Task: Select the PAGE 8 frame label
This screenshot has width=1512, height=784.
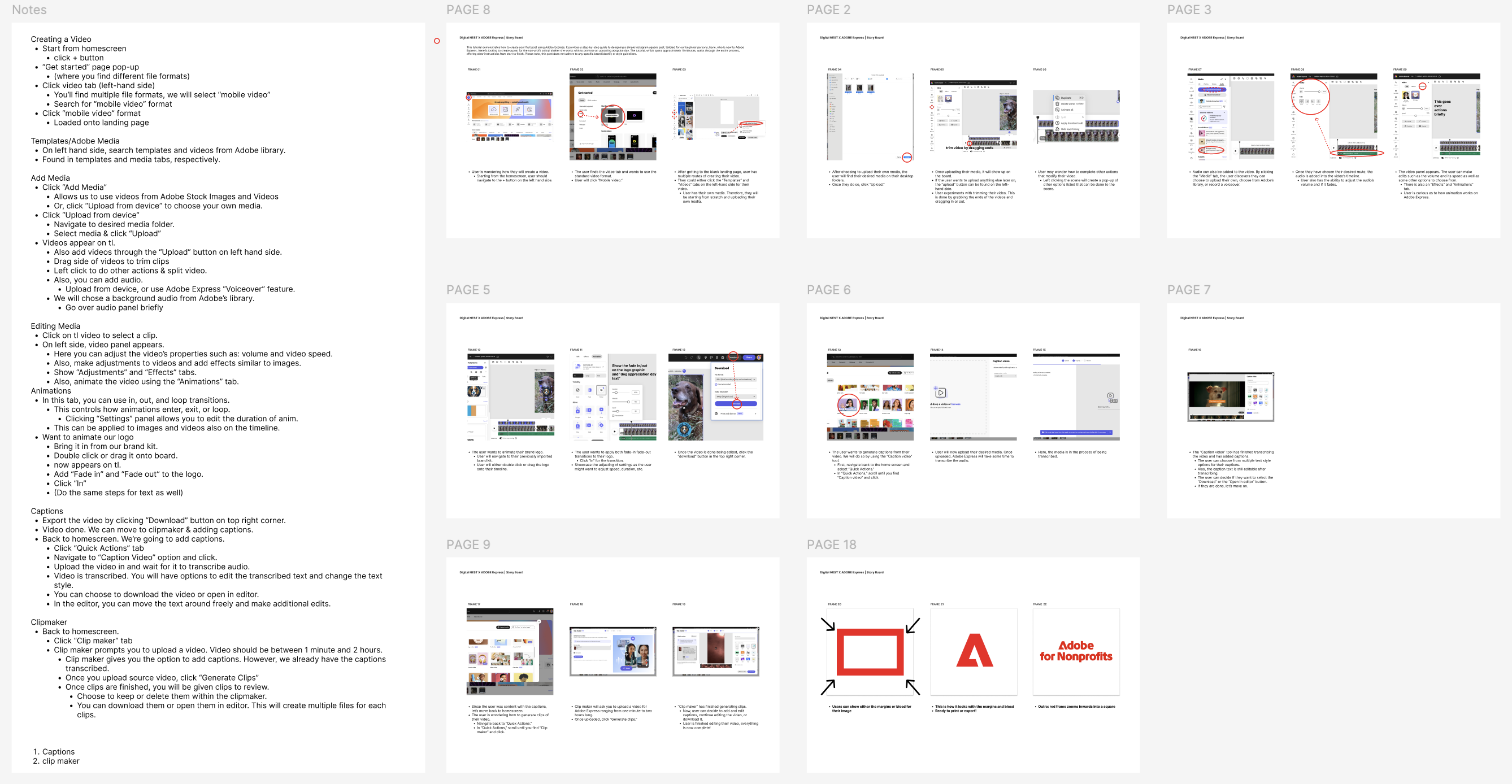Action: click(x=468, y=10)
